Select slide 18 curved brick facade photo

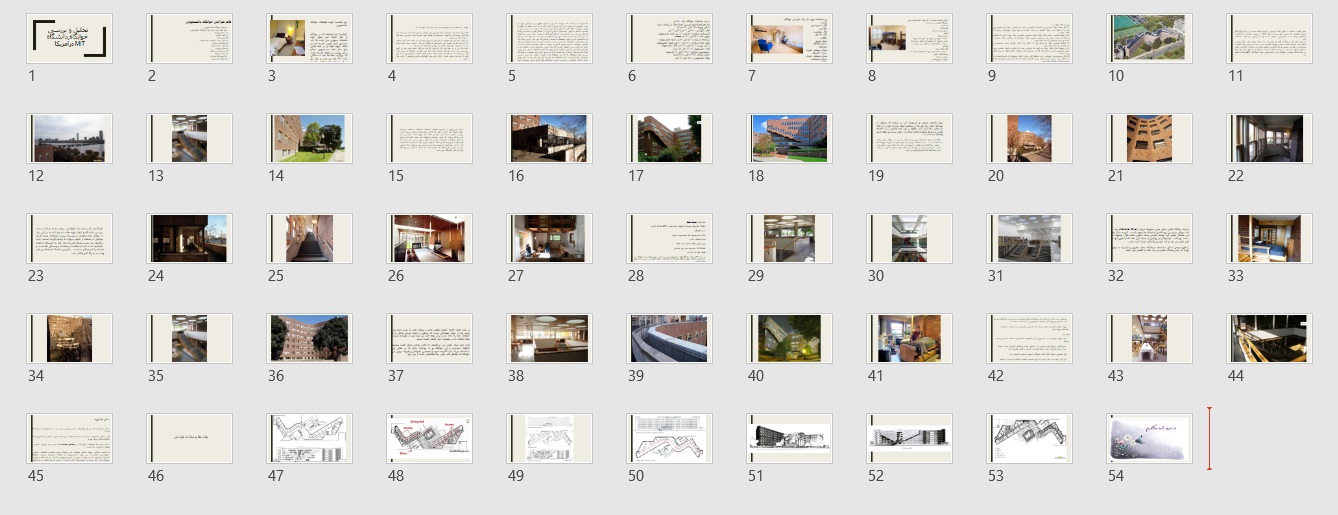coord(789,138)
